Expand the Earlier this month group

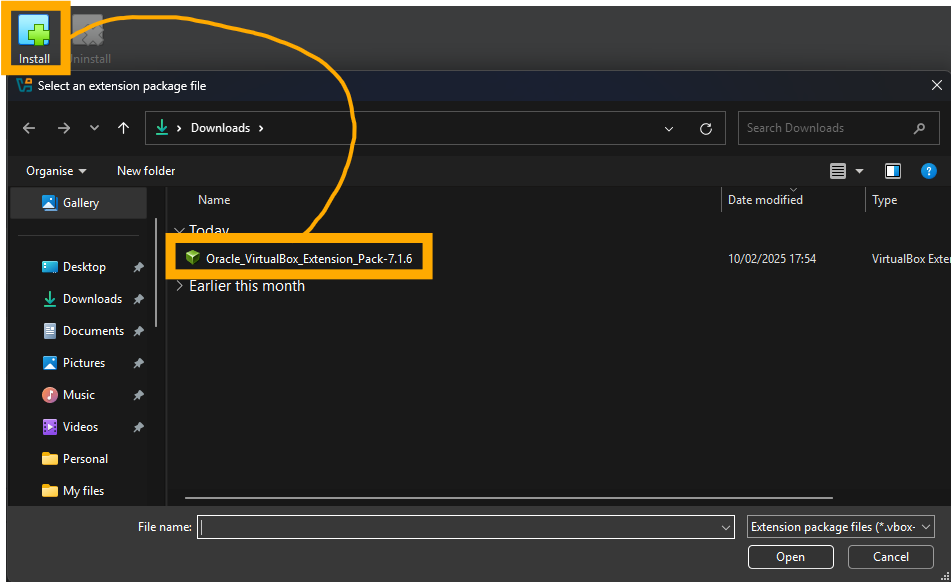pos(179,285)
